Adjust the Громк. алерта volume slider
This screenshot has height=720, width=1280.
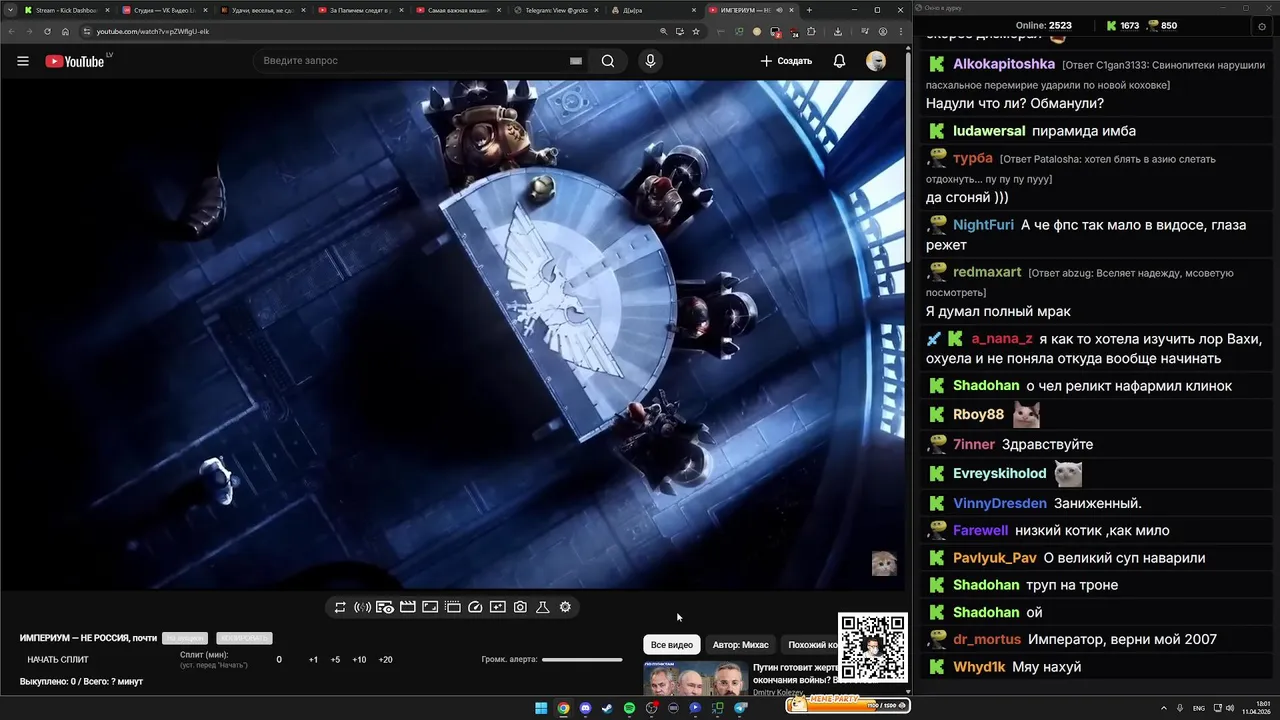point(582,660)
